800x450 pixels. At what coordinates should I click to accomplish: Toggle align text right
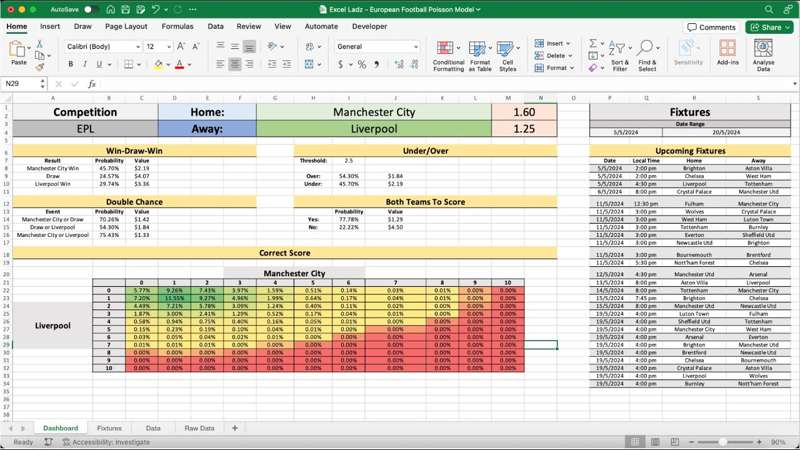249,64
